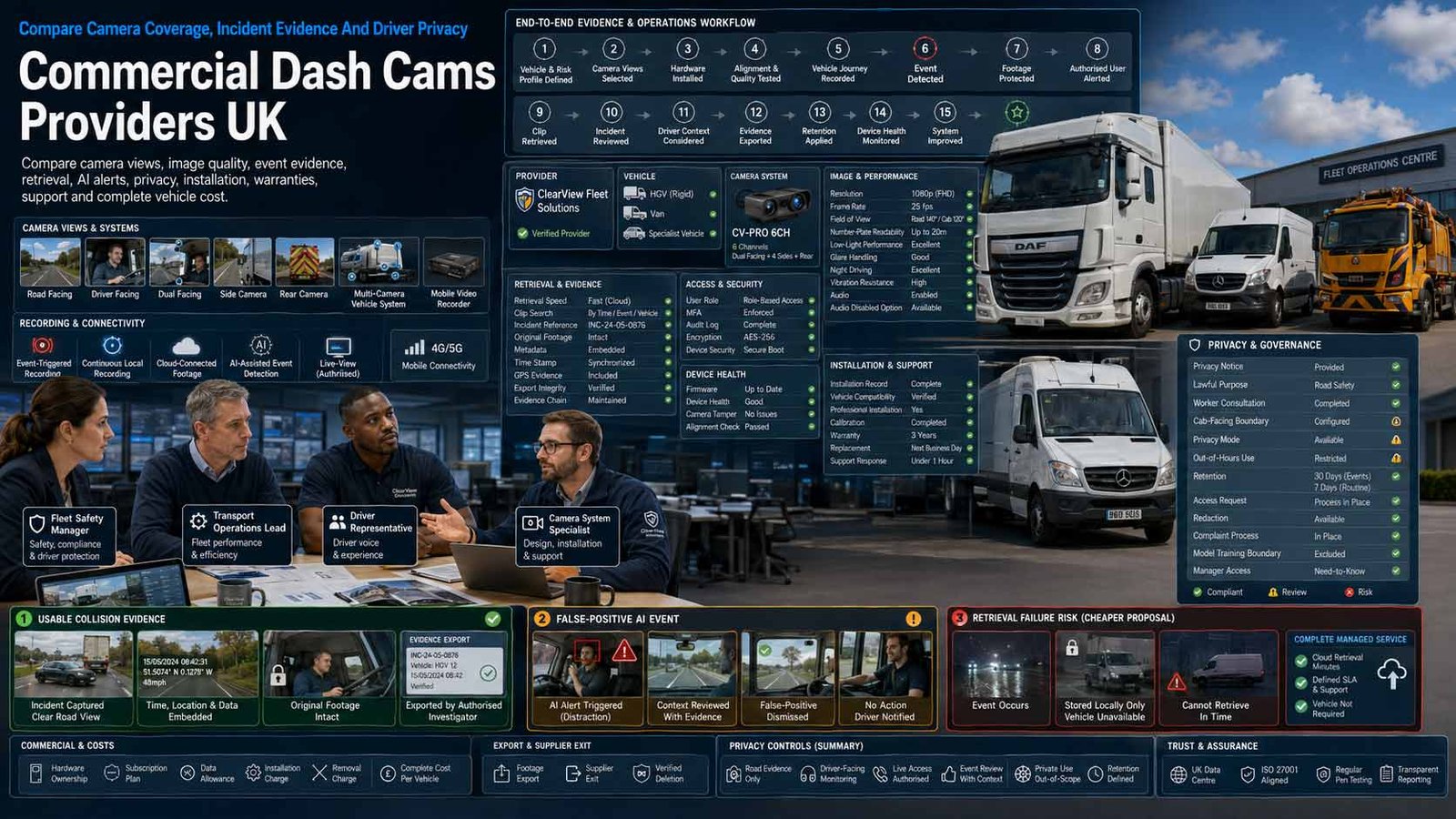
Task: Click the Event-Triggered Recording icon
Action: [42, 346]
